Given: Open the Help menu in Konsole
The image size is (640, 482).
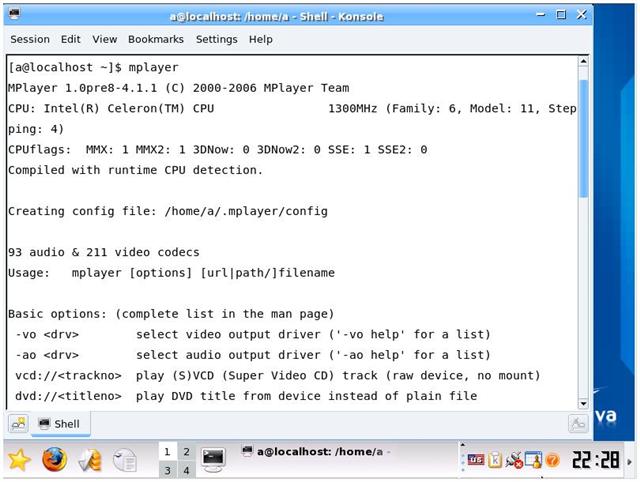Looking at the screenshot, I should [x=260, y=39].
